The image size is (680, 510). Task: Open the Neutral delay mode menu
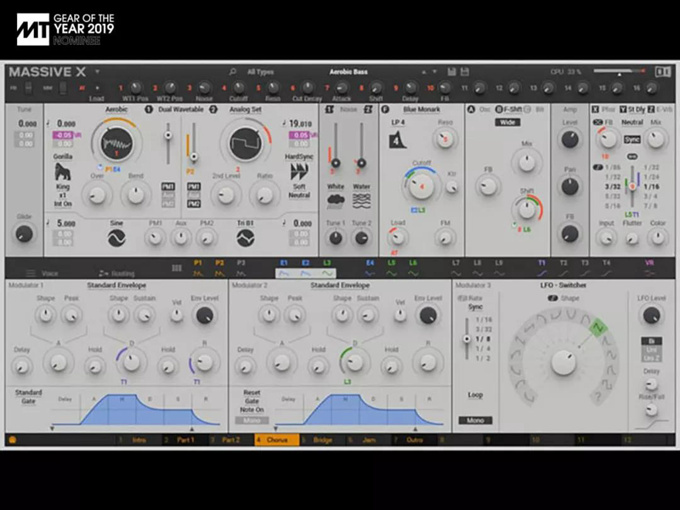pos(632,122)
